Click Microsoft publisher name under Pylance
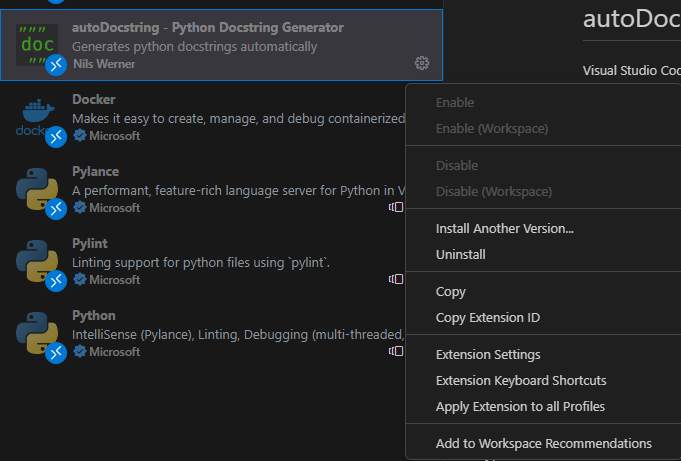681x461 pixels. [115, 208]
